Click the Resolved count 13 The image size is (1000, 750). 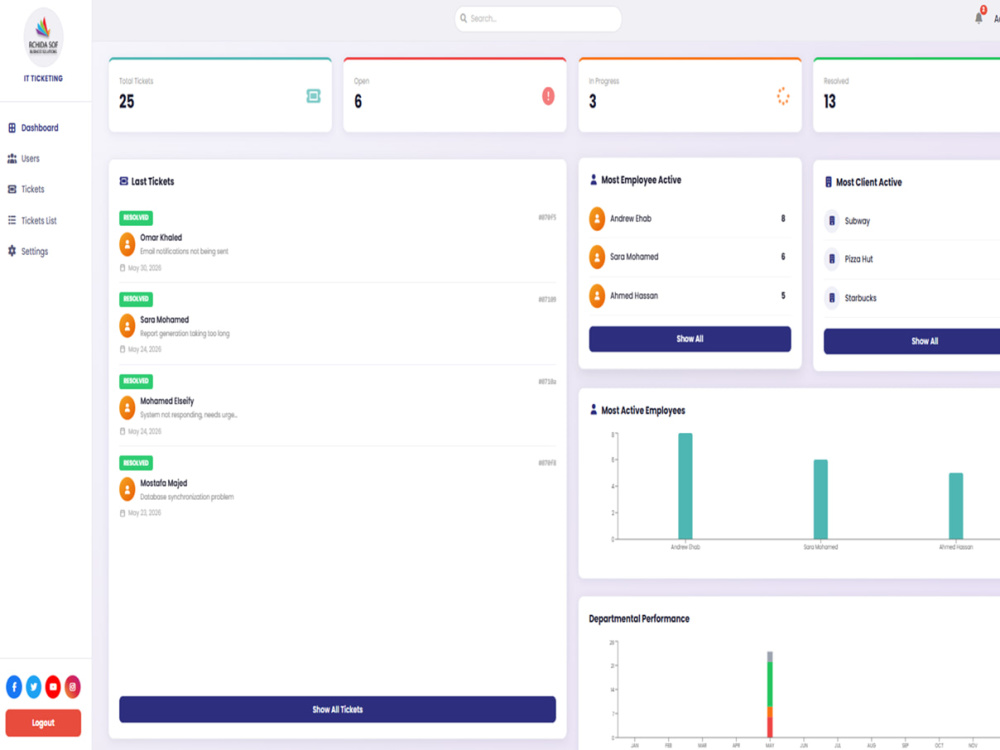(x=829, y=101)
